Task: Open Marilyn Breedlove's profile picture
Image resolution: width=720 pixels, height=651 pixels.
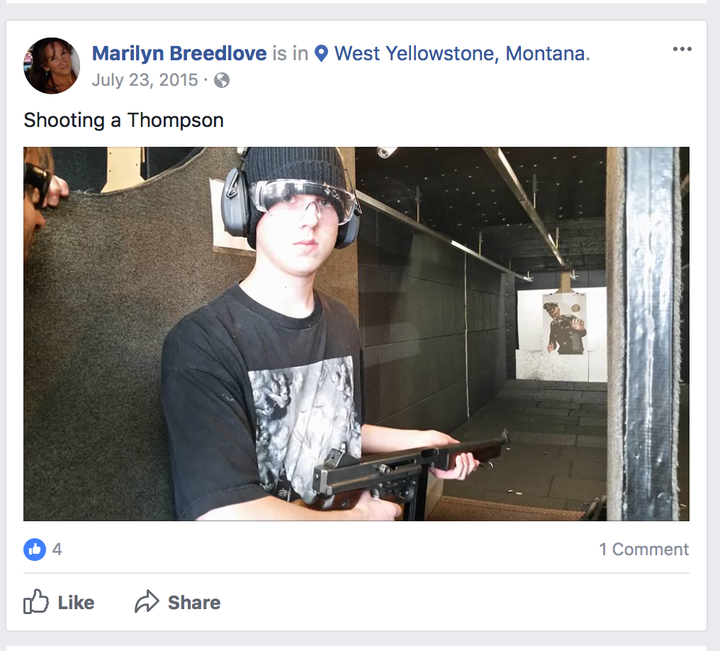Action: [51, 66]
